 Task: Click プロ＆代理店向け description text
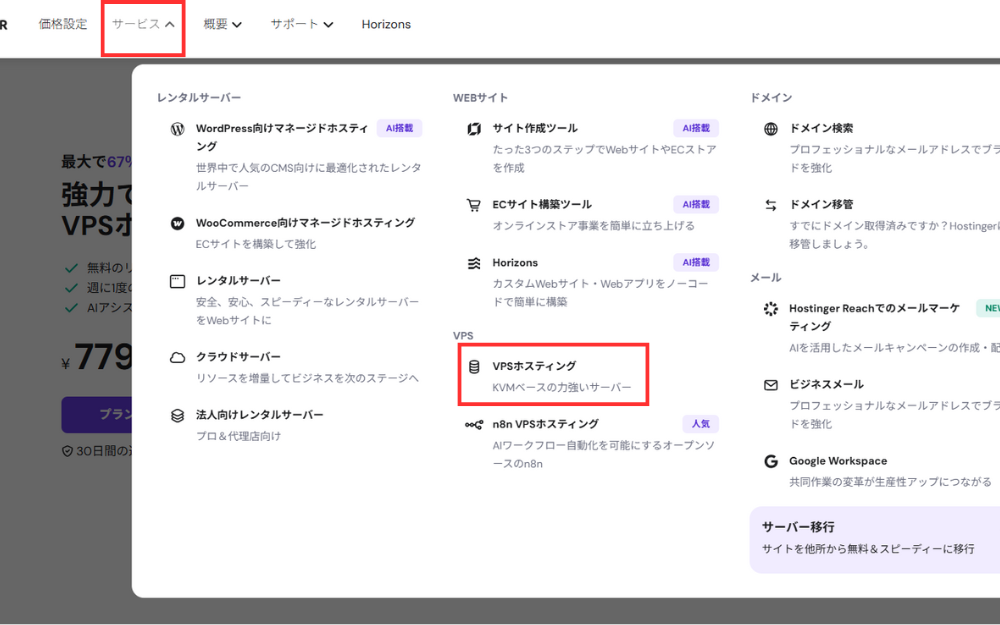tap(238, 436)
